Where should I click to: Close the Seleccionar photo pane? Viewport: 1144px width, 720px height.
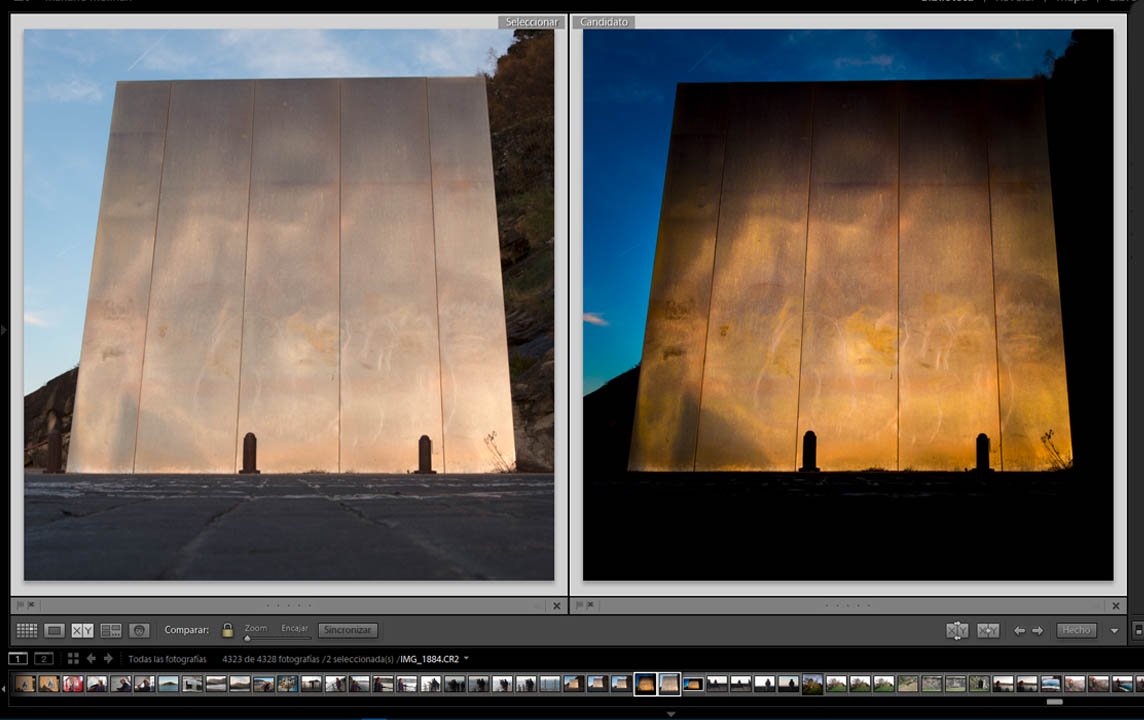coord(557,605)
